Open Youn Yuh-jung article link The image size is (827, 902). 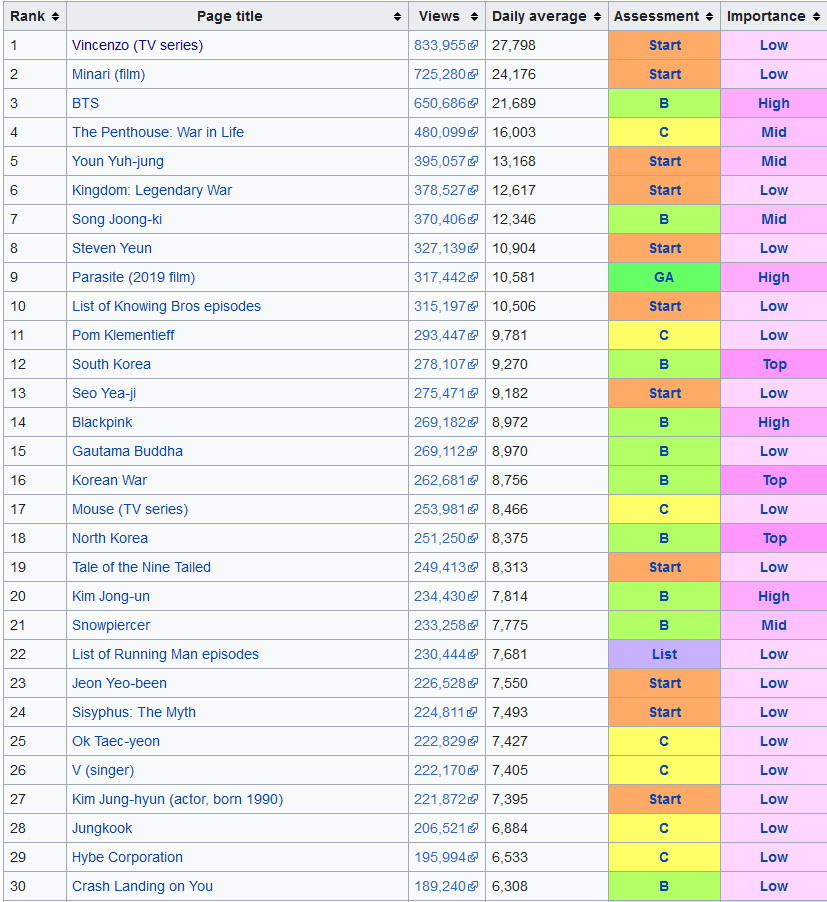(118, 162)
